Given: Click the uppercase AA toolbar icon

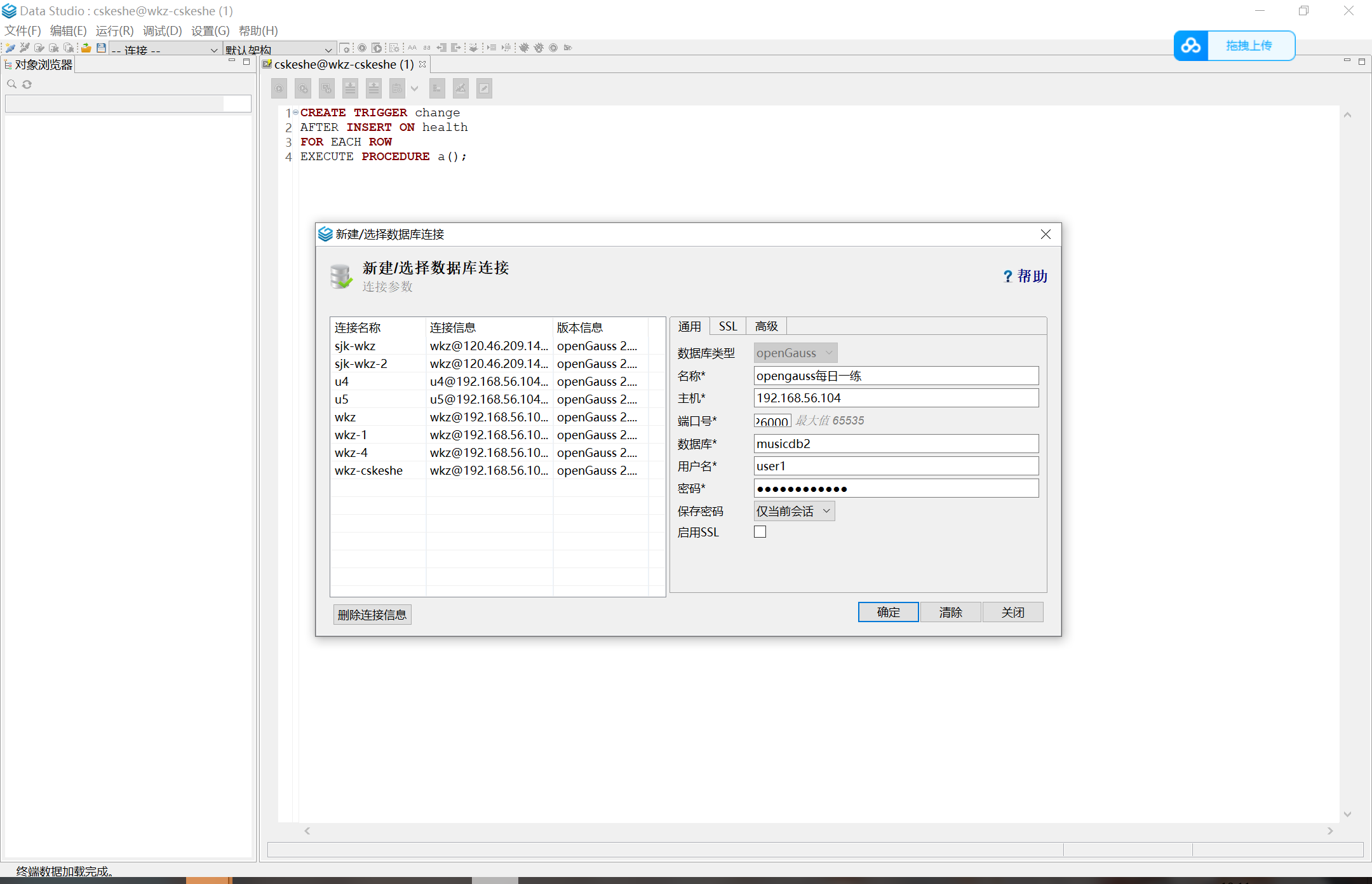Looking at the screenshot, I should [412, 48].
